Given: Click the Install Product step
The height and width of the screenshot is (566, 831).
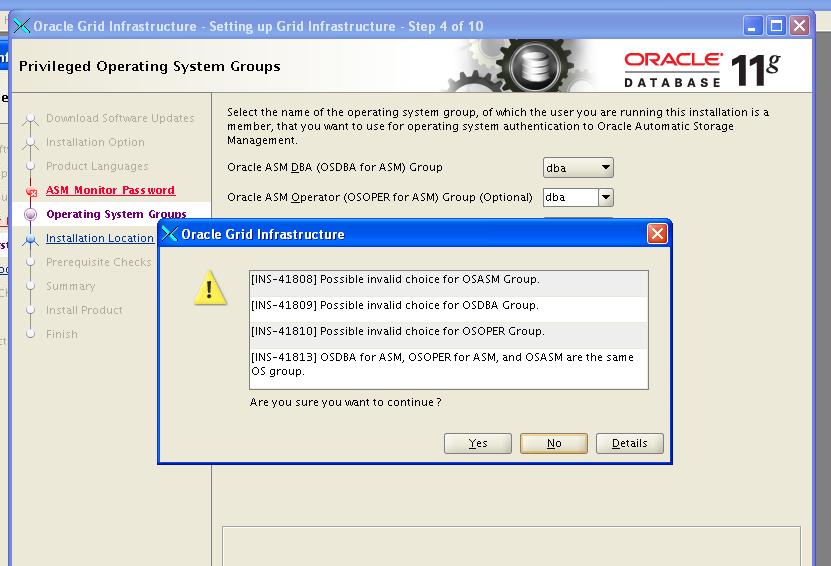Looking at the screenshot, I should [x=84, y=310].
